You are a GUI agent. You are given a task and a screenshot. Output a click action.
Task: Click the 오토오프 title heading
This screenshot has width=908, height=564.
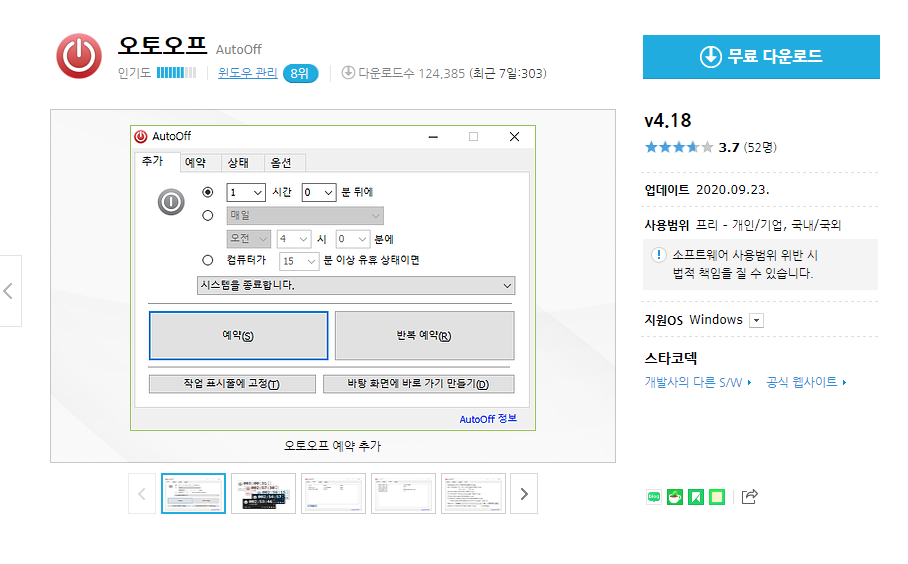pos(162,45)
